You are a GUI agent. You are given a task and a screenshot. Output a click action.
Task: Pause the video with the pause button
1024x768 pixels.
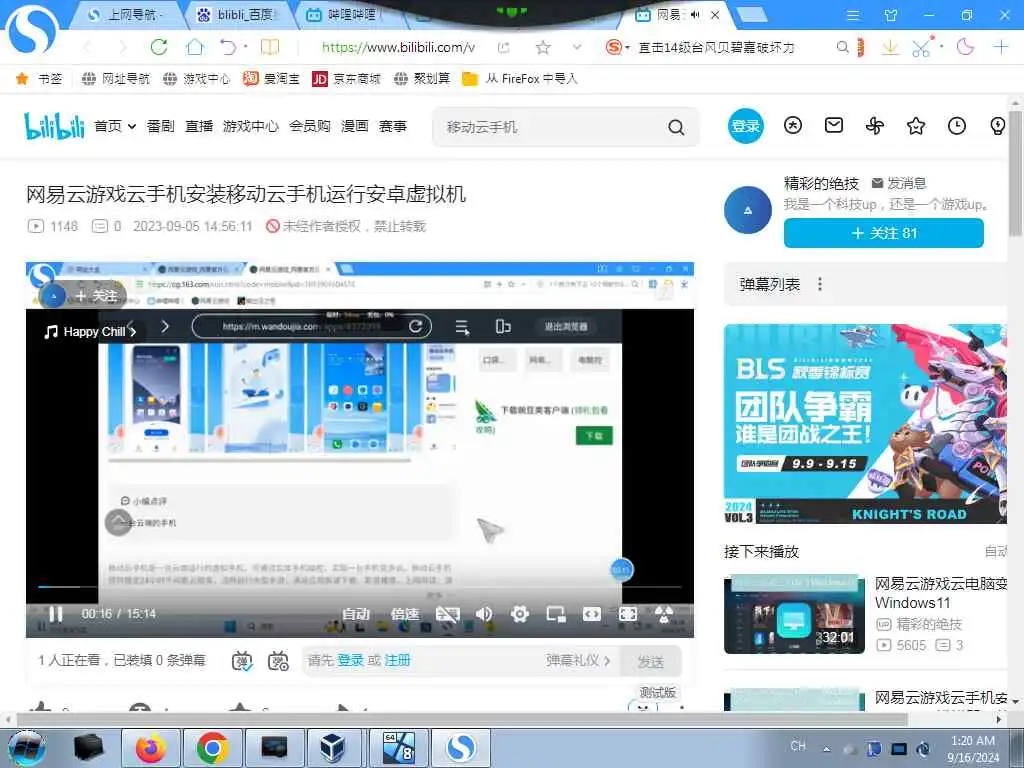pyautogui.click(x=56, y=614)
